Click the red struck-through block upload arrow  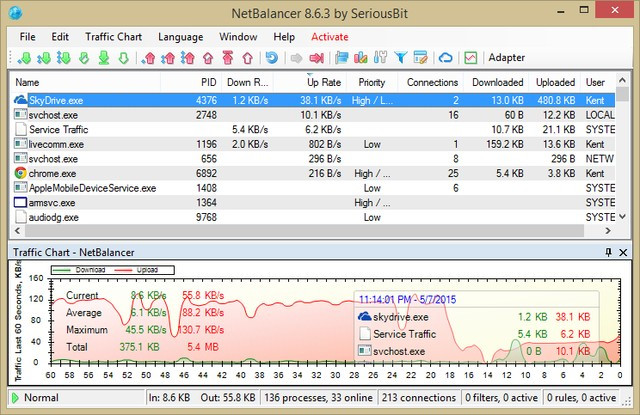point(208,58)
